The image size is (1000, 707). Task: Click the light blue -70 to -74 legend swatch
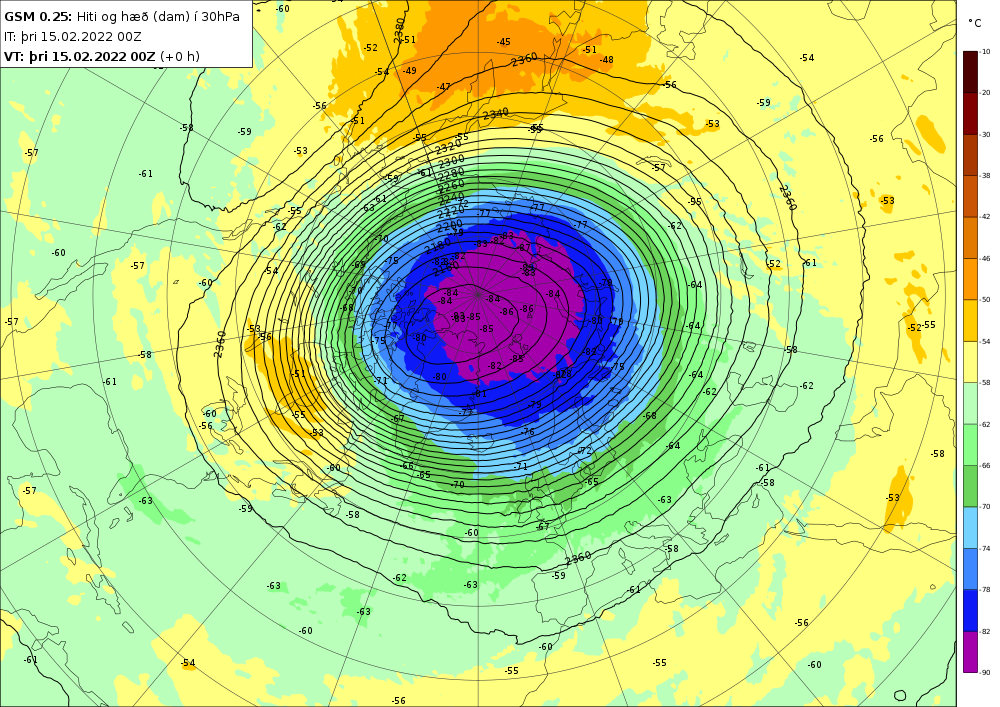click(x=969, y=527)
